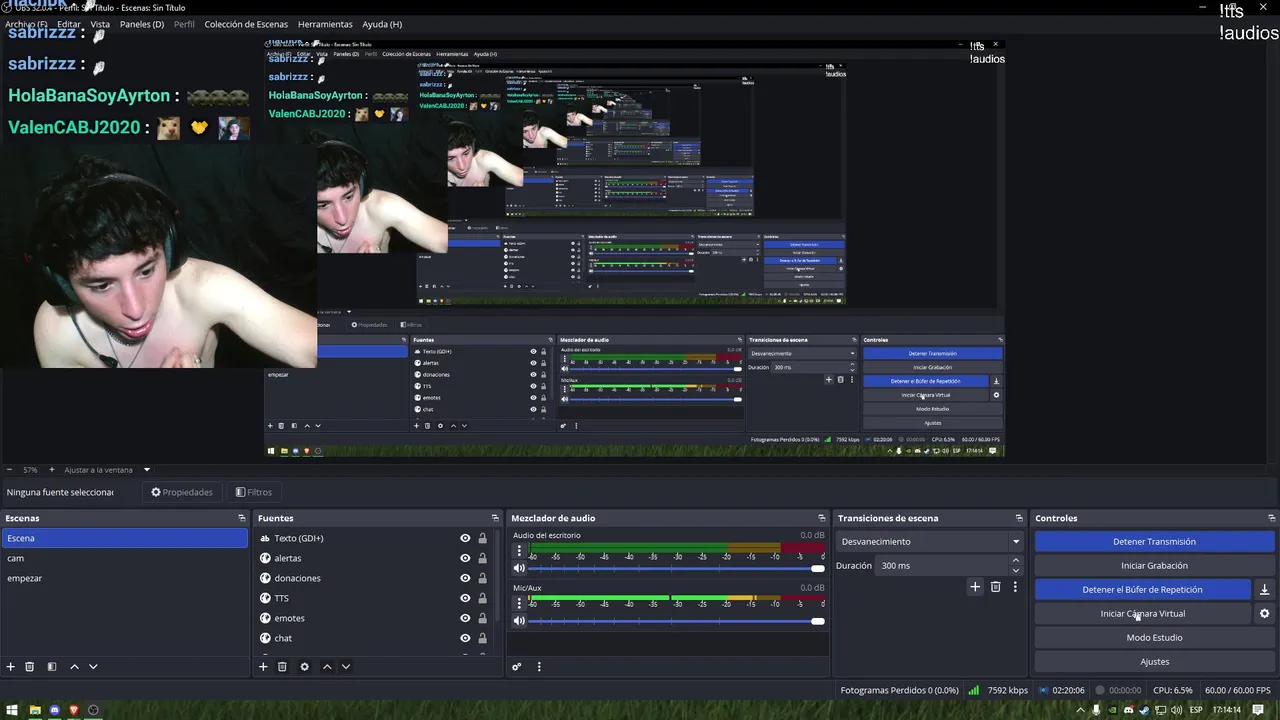The width and height of the screenshot is (1280, 720).
Task: Open Mic/Aux three-dot options menu
Action: click(x=519, y=603)
